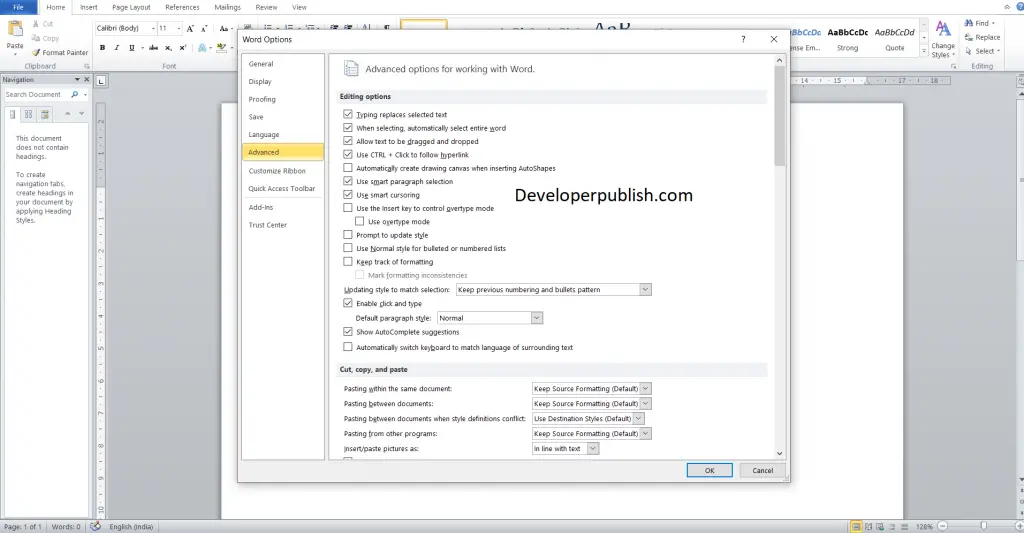Toggle Show AutoComplete suggestions checkbox
This screenshot has width=1024, height=533.
pos(347,332)
